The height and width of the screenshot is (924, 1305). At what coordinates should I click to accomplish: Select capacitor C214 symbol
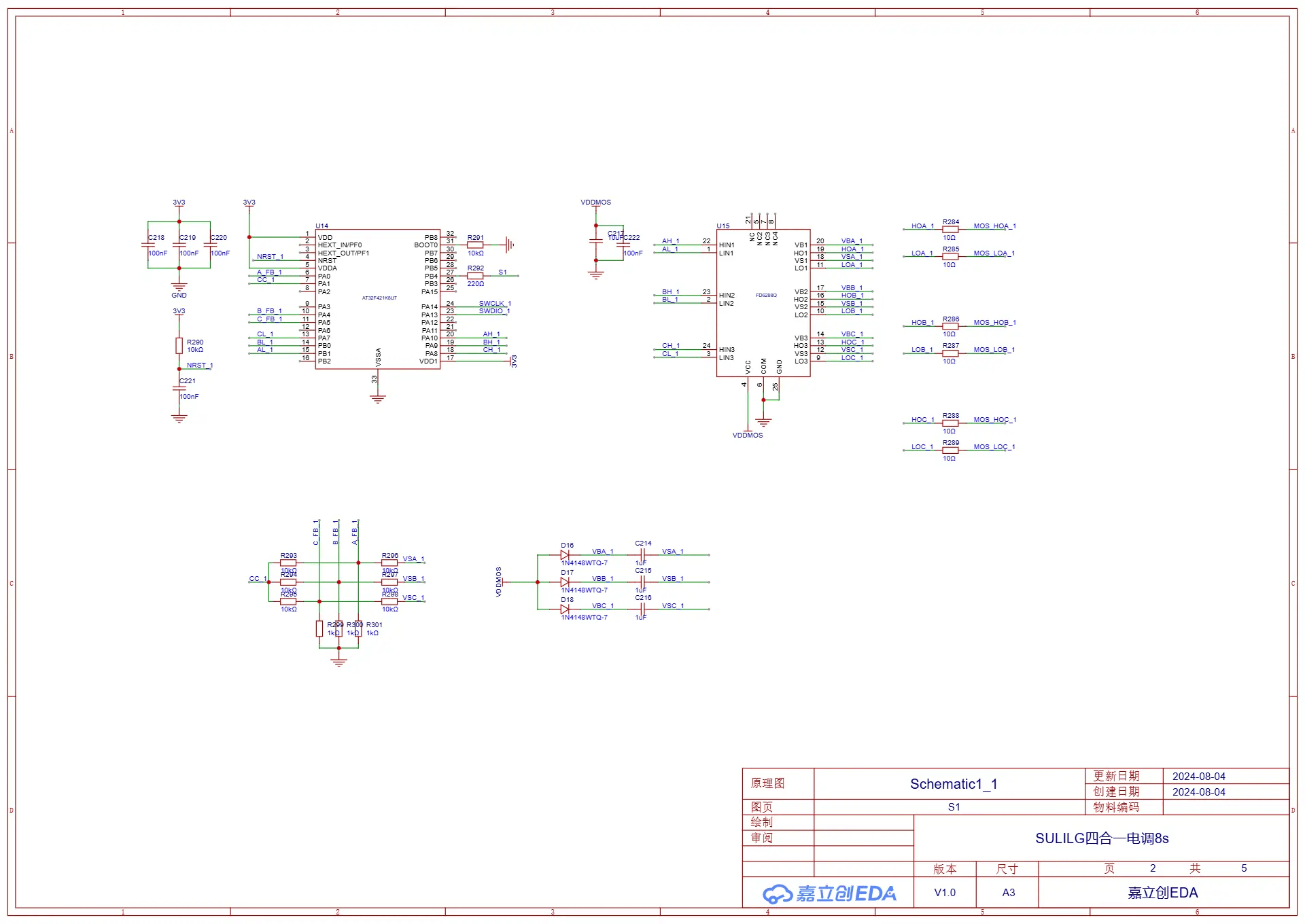(642, 555)
